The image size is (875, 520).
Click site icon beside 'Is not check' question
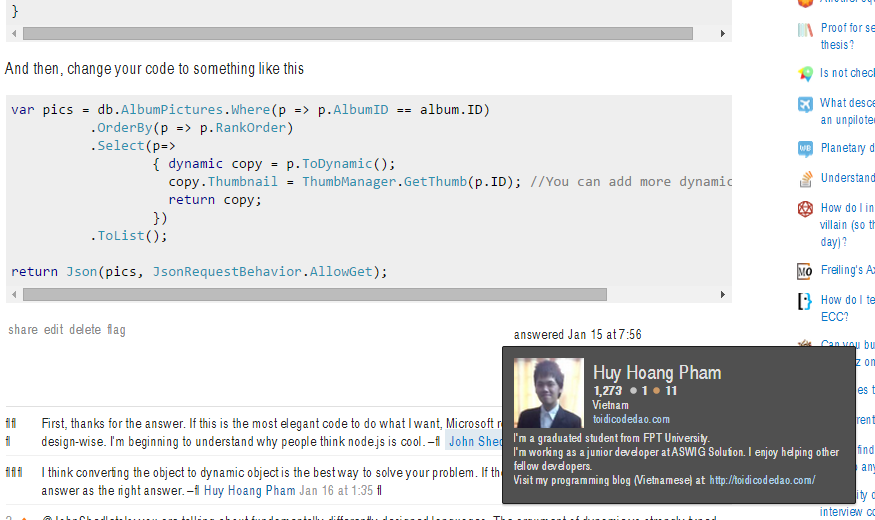pos(805,74)
